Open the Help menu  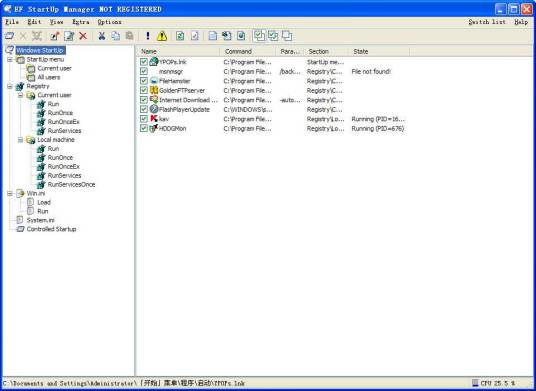pos(521,22)
